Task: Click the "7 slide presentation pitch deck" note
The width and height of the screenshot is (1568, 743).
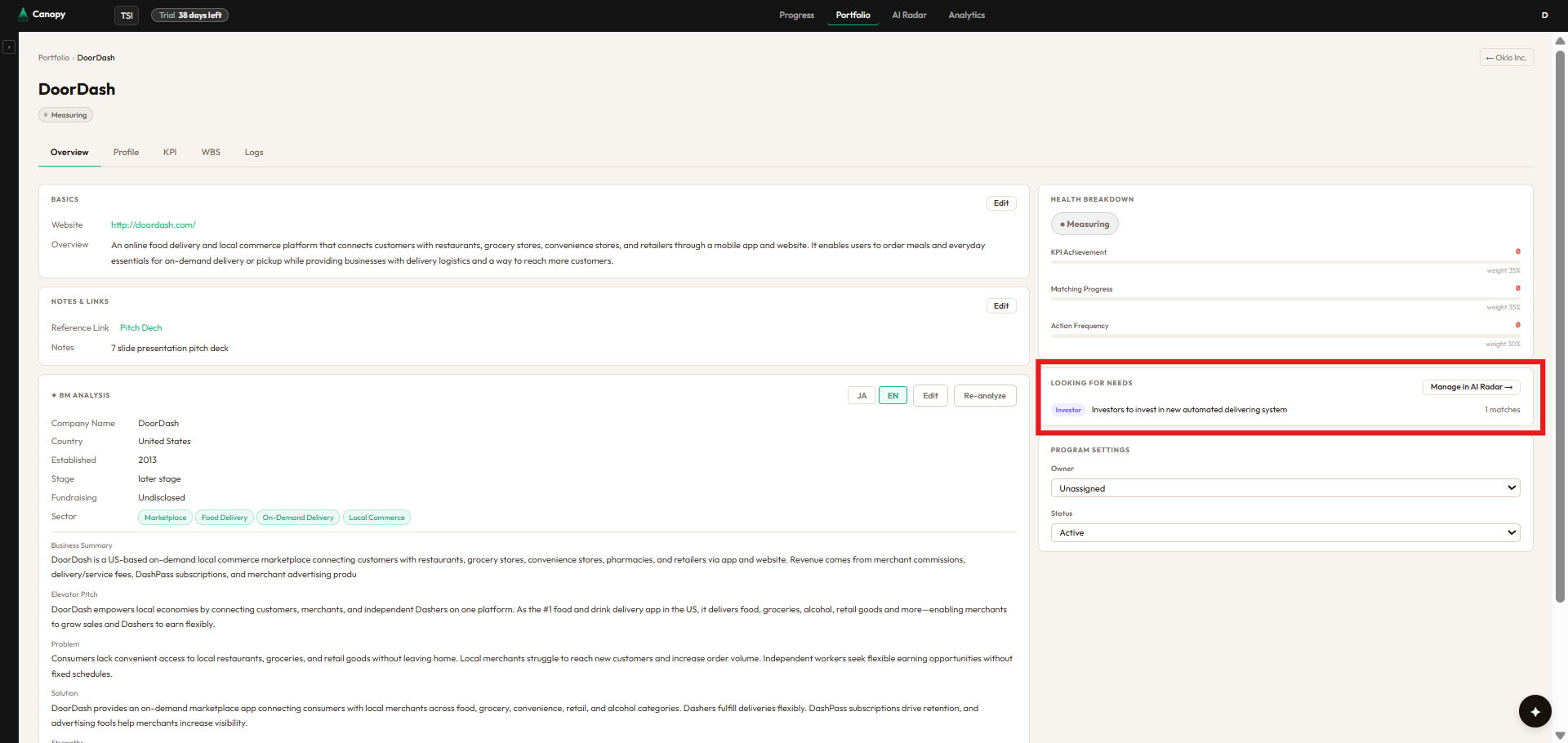Action: [x=170, y=349]
